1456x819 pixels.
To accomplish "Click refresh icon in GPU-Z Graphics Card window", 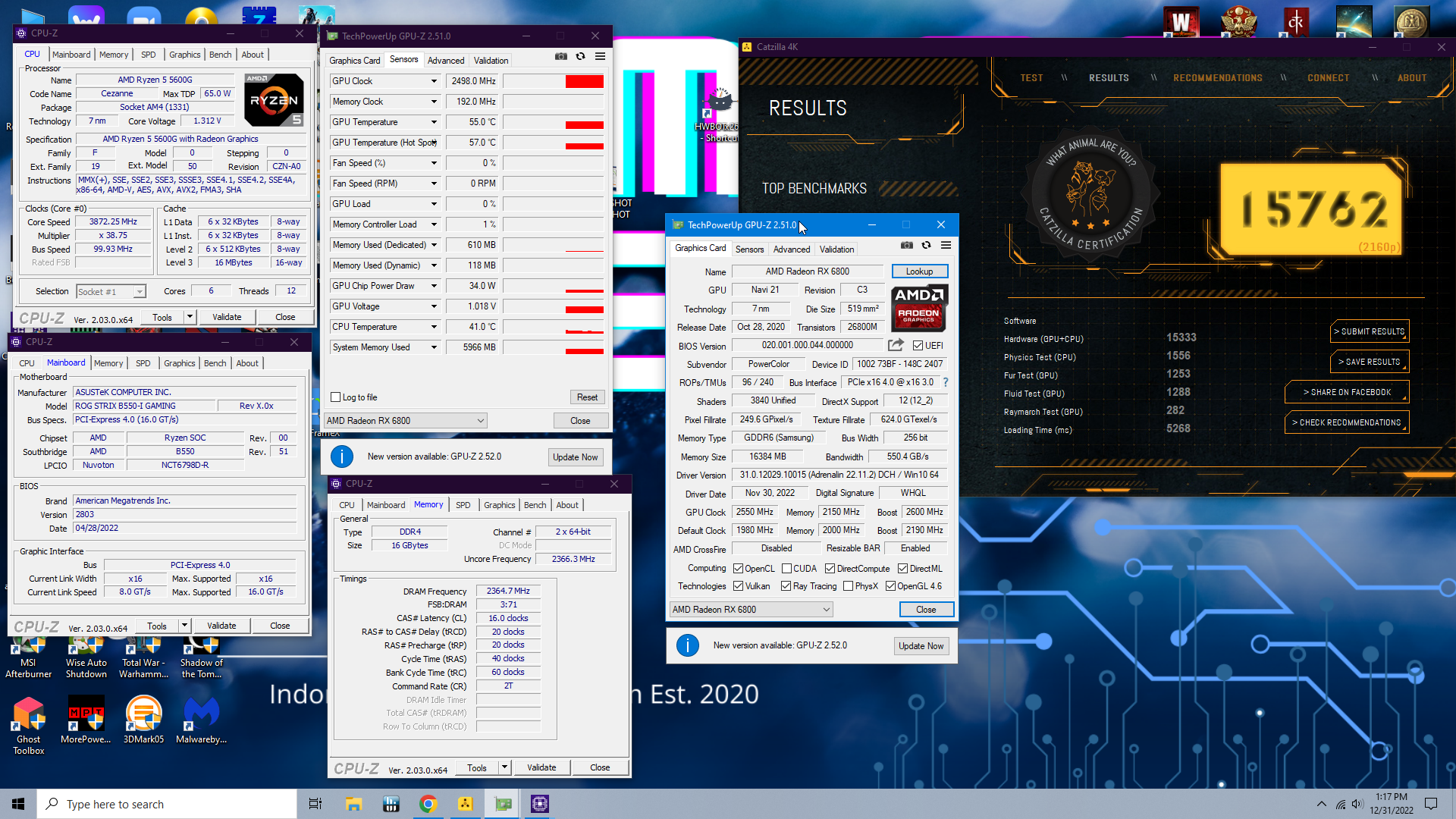I will click(x=926, y=245).
